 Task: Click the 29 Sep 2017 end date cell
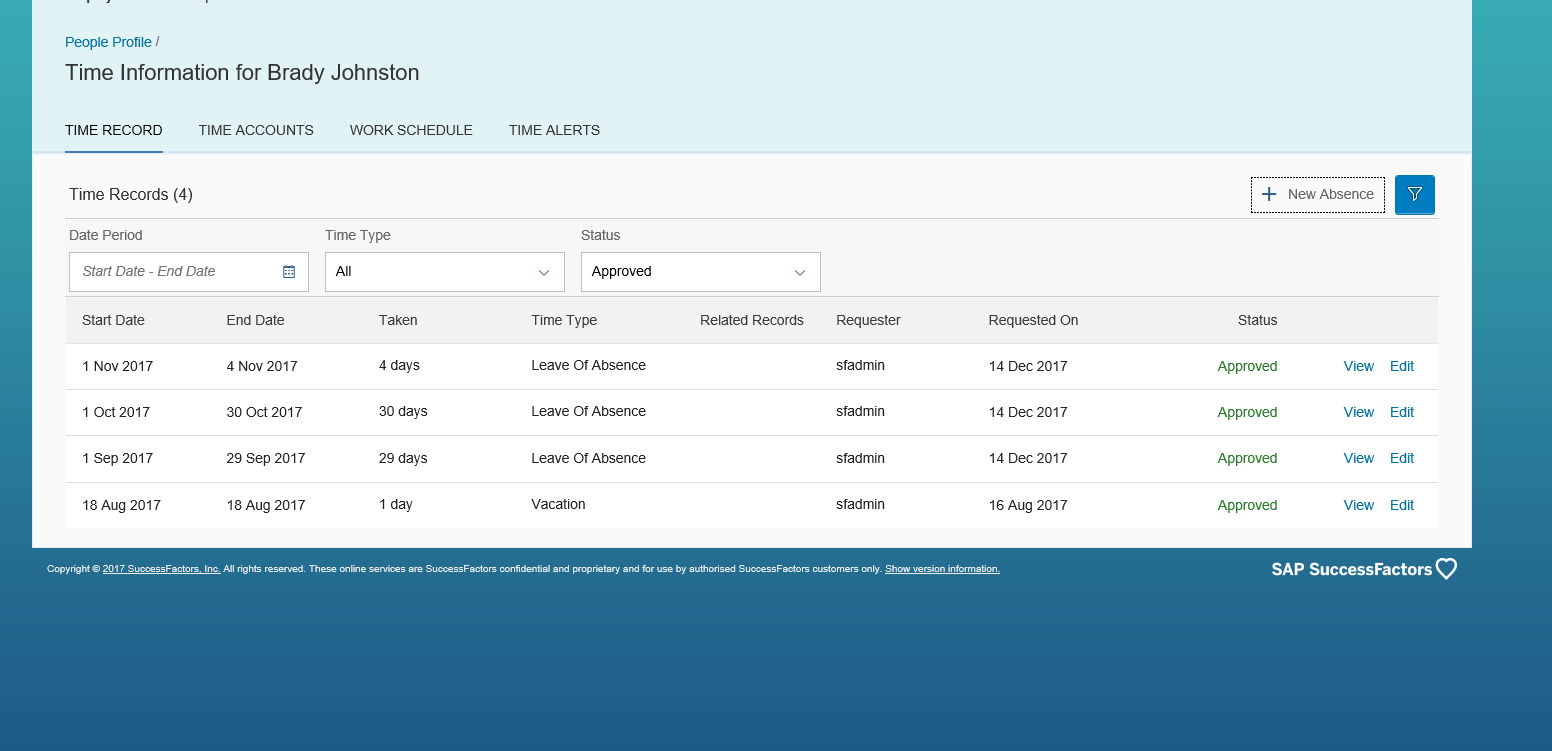(266, 458)
